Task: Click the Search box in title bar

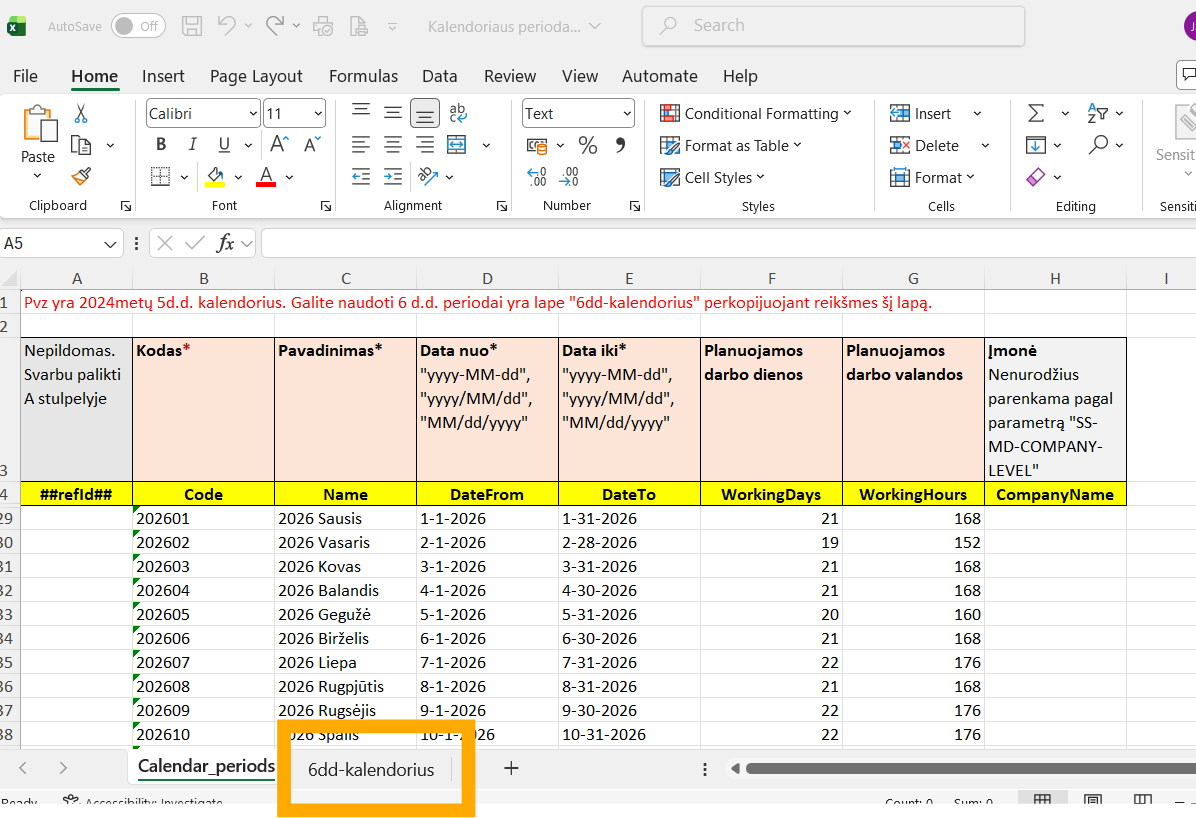Action: (x=834, y=26)
